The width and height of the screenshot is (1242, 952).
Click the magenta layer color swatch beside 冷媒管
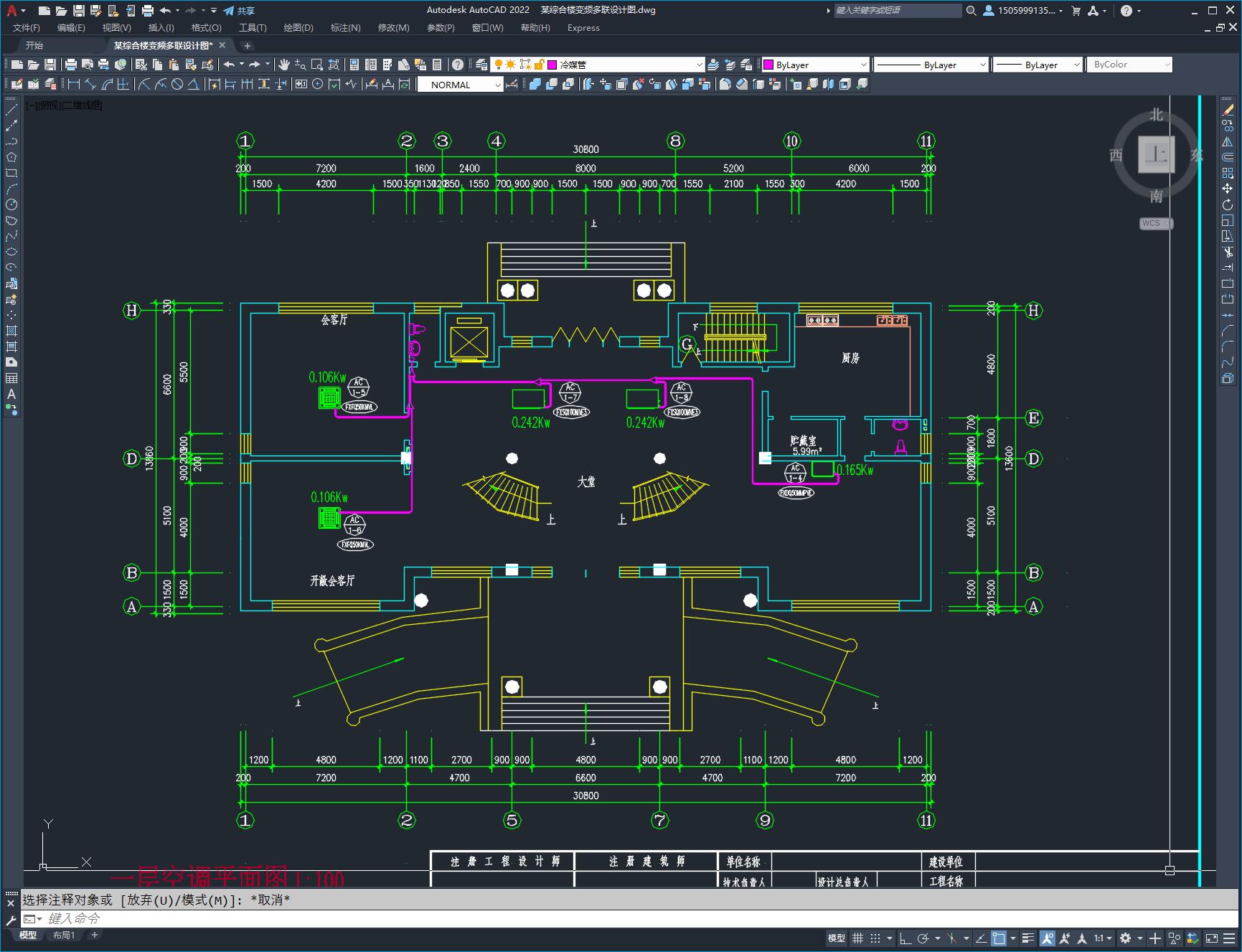(552, 65)
